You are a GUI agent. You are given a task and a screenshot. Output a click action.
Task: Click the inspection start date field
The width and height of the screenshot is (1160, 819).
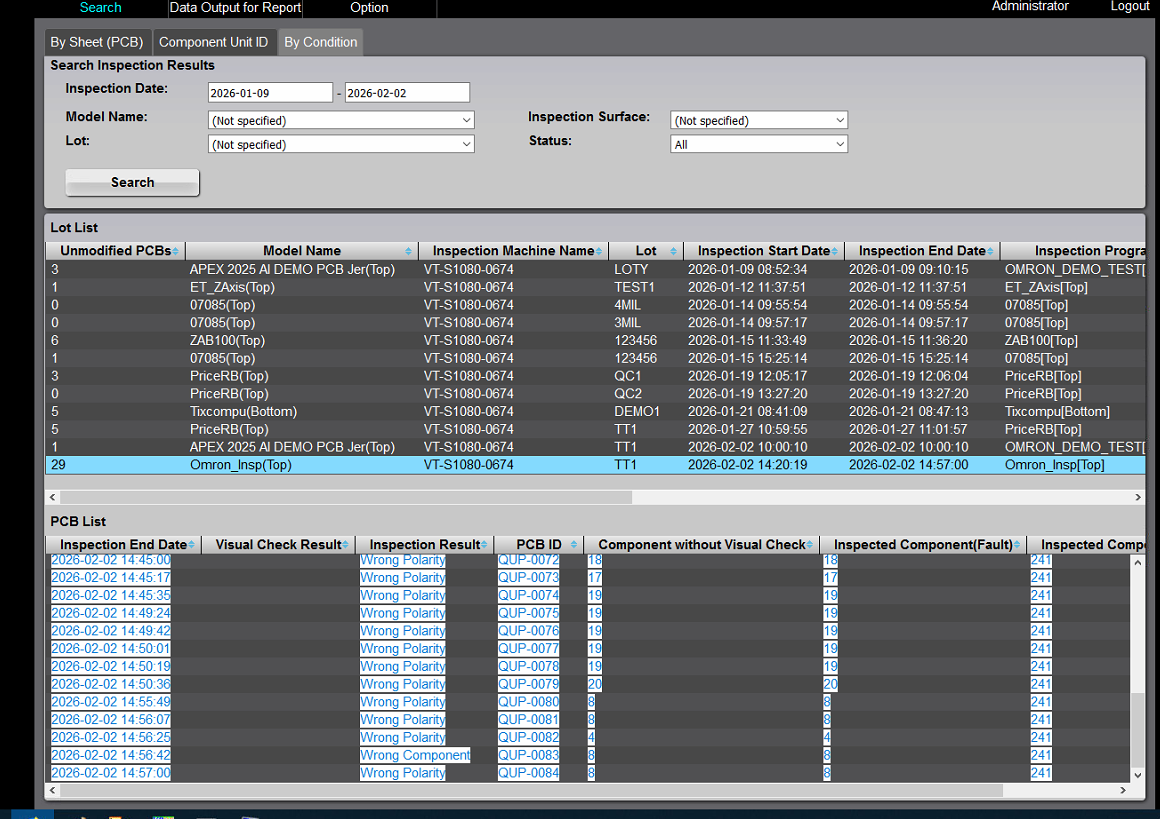[270, 92]
